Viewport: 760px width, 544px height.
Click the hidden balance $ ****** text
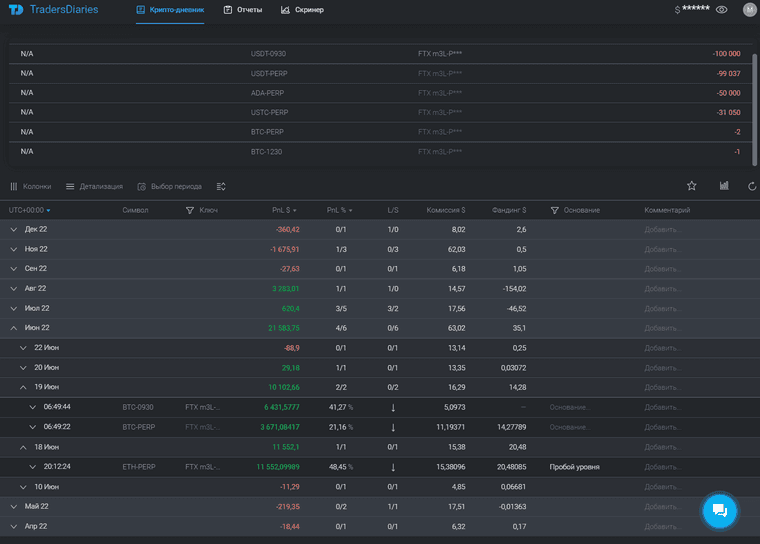tap(692, 9)
